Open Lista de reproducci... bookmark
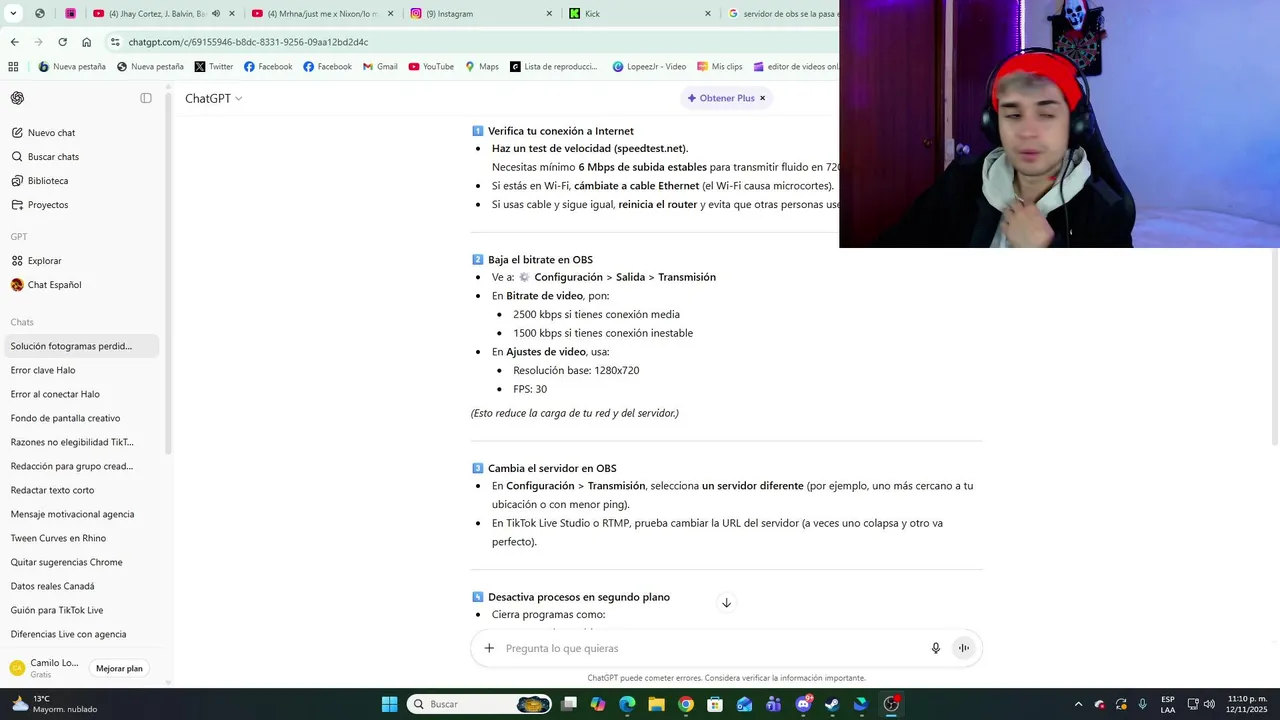Viewport: 1280px width, 720px height. [553, 67]
